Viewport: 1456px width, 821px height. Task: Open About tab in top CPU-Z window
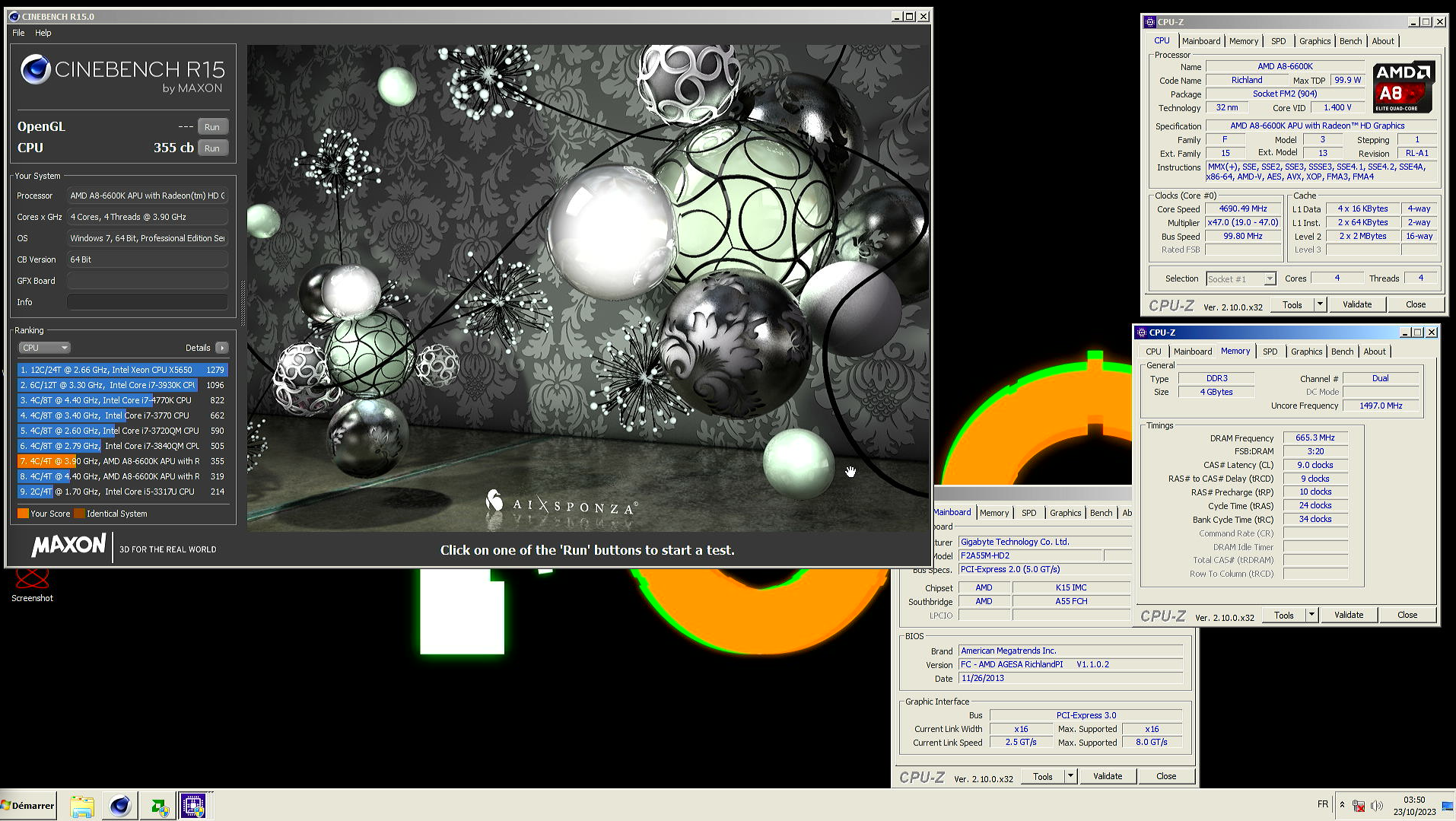[1383, 41]
